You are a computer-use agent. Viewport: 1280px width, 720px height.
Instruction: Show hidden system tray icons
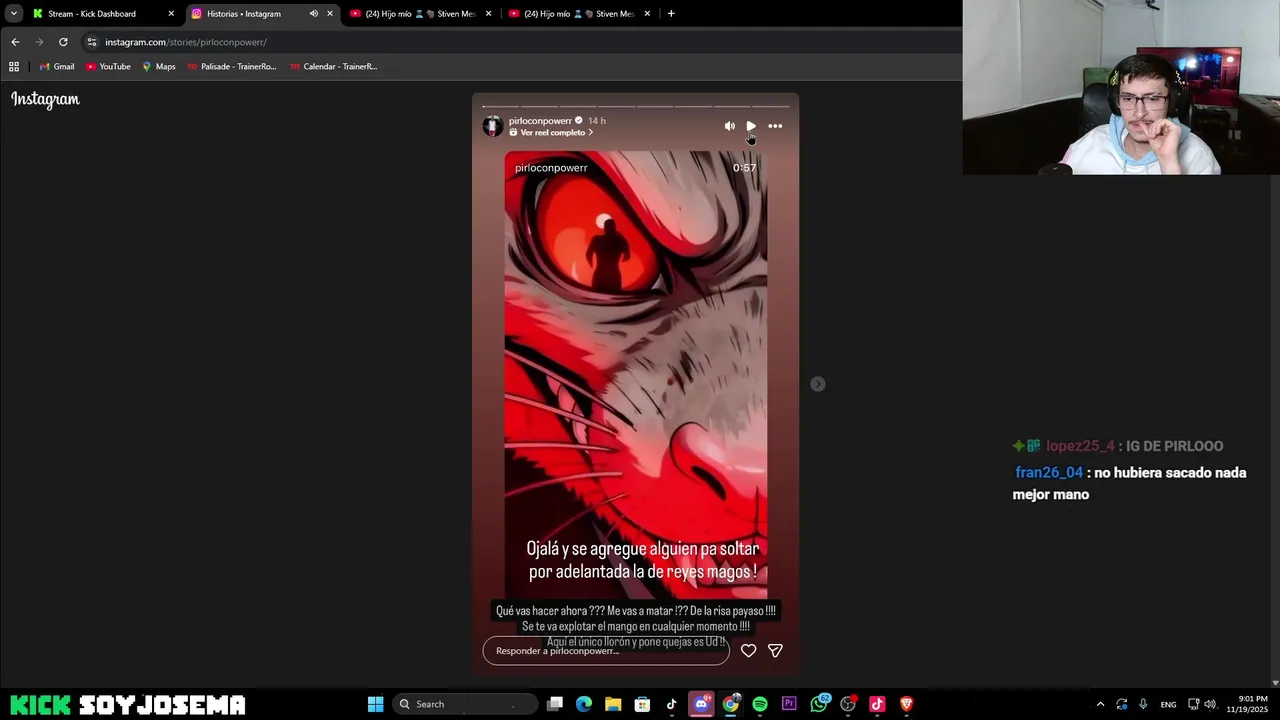click(1100, 704)
